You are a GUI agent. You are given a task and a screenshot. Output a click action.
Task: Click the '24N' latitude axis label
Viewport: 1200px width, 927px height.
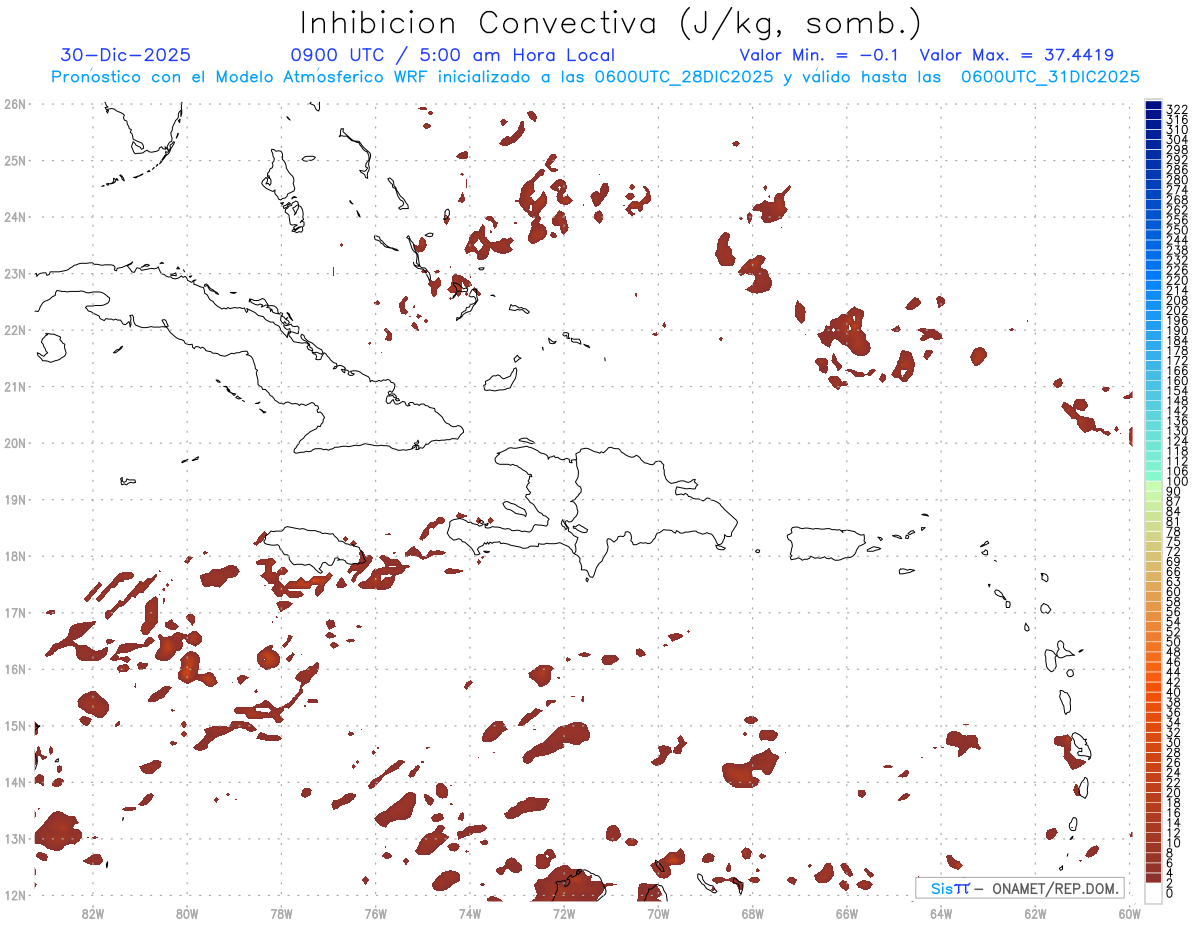[15, 217]
